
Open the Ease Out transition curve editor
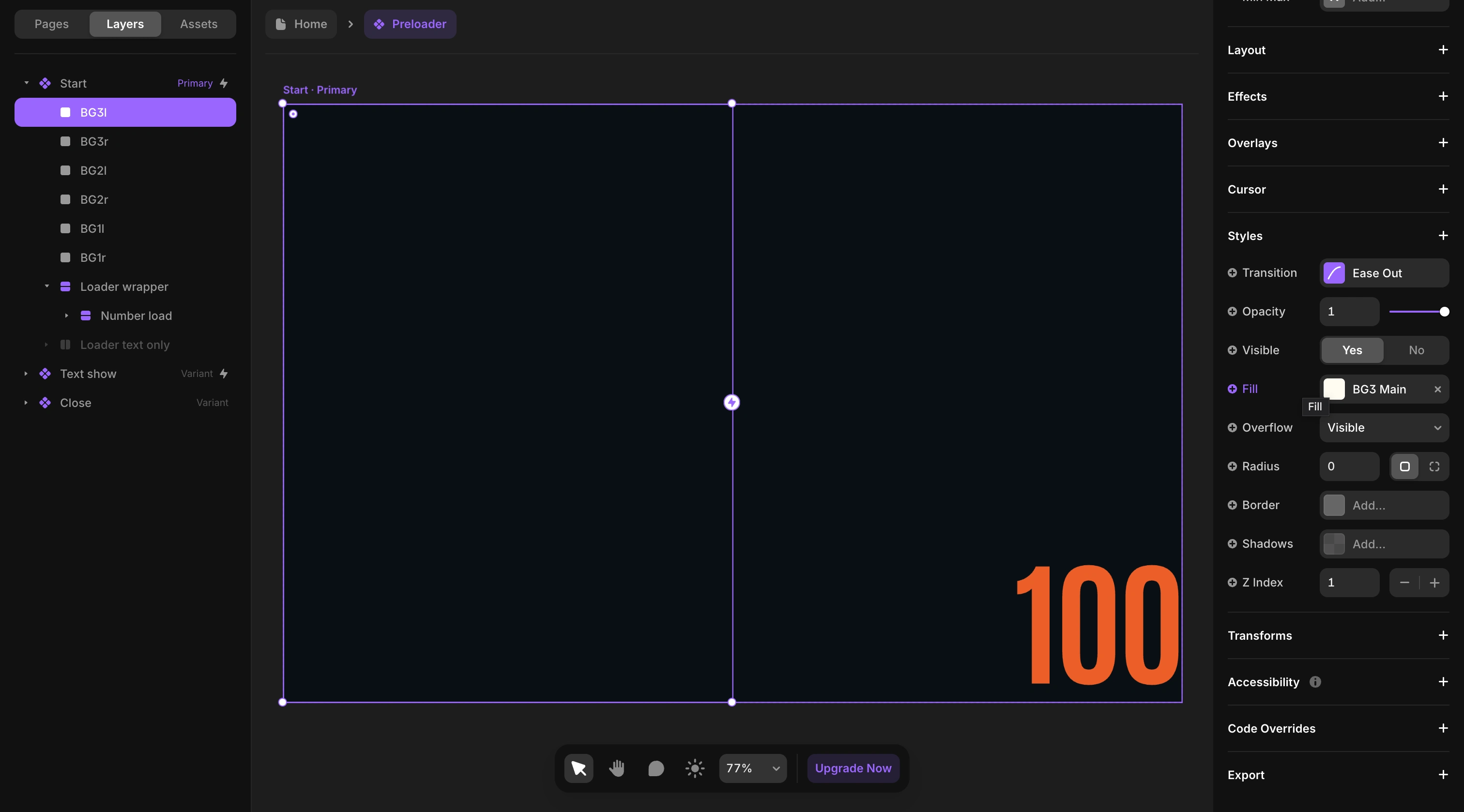[1334, 273]
